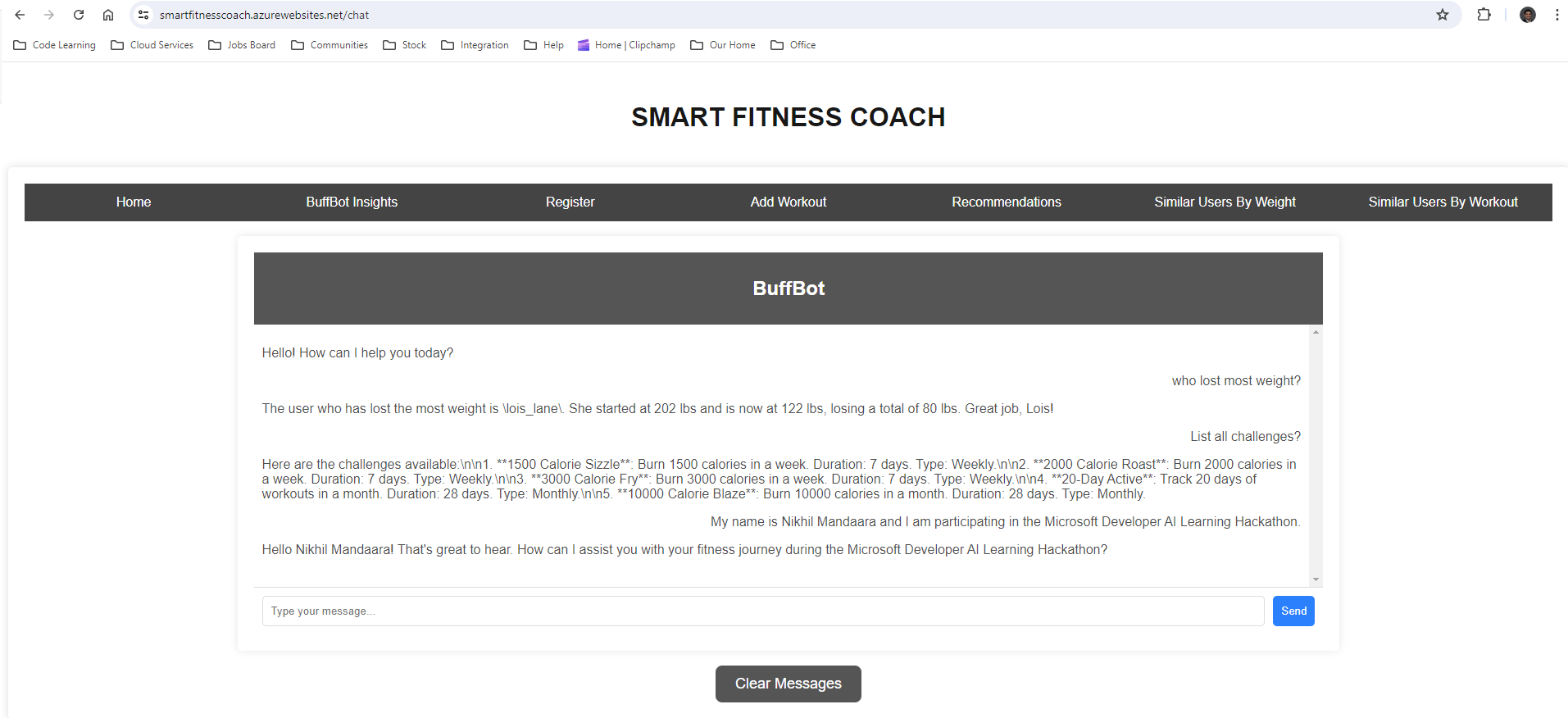Open Similar Users By Weight page
The width and height of the screenshot is (1568, 718).
coord(1224,202)
